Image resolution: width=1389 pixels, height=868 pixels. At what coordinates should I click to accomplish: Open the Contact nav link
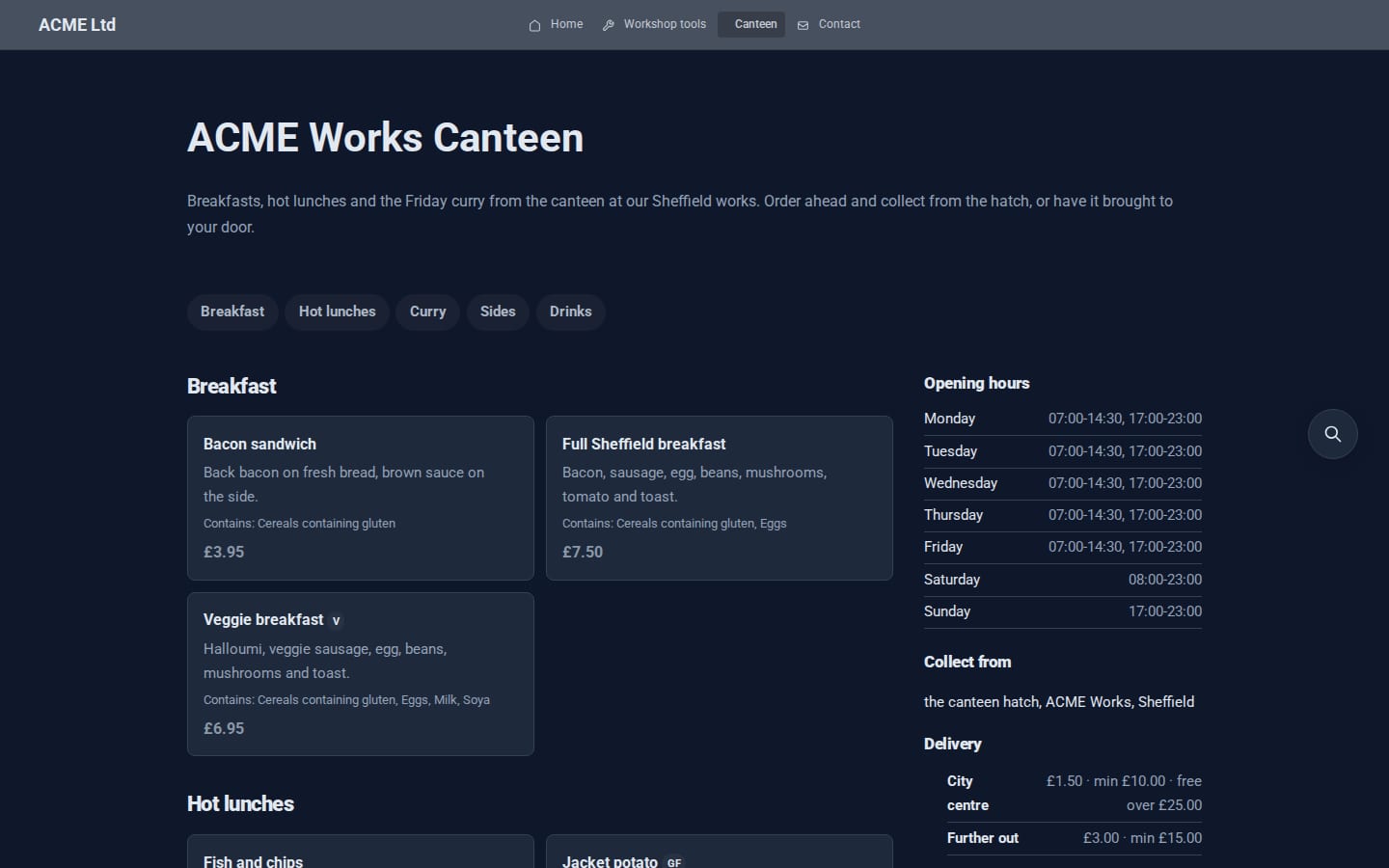pos(829,24)
